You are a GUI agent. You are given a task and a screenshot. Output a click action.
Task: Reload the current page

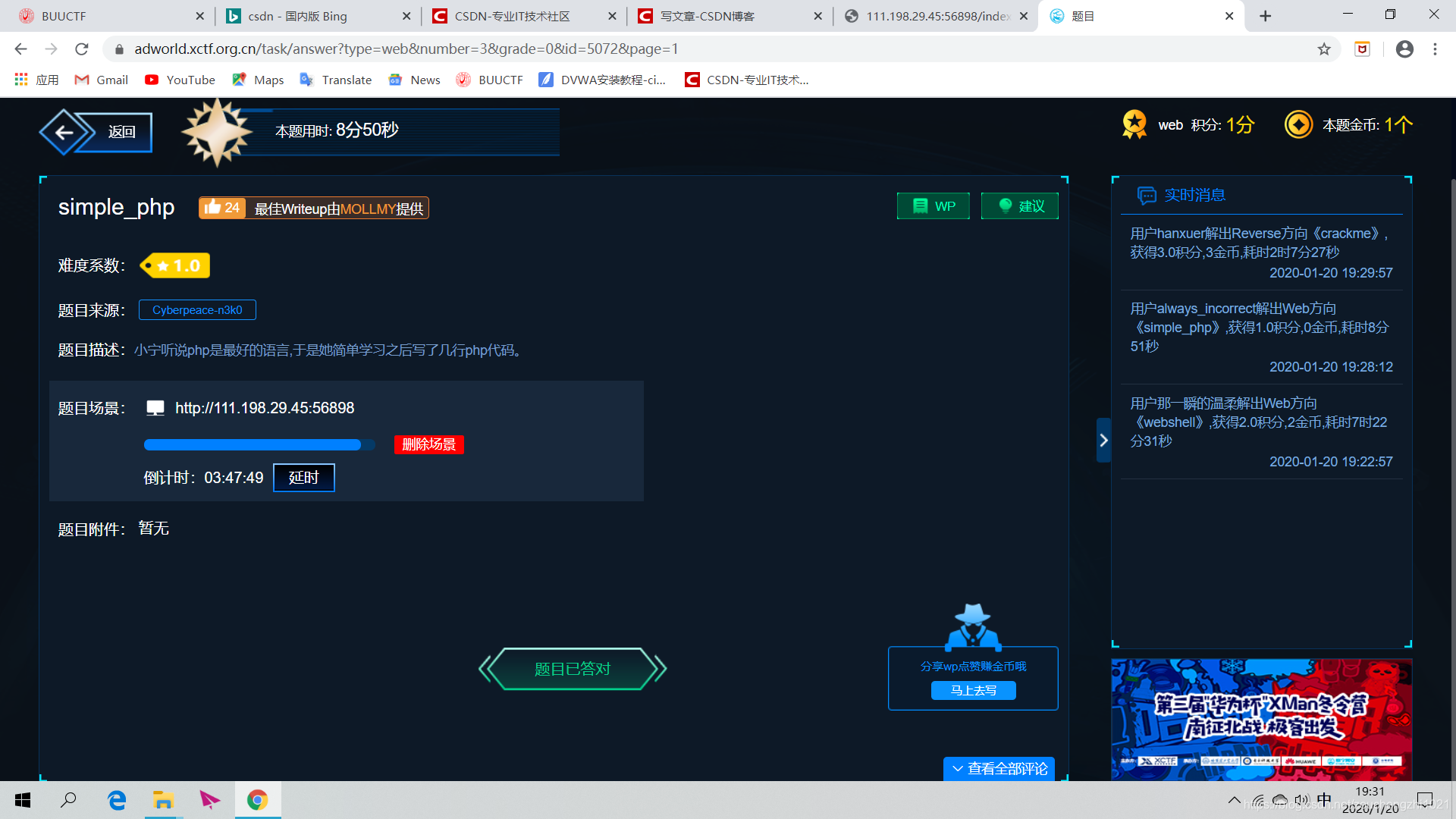82,49
